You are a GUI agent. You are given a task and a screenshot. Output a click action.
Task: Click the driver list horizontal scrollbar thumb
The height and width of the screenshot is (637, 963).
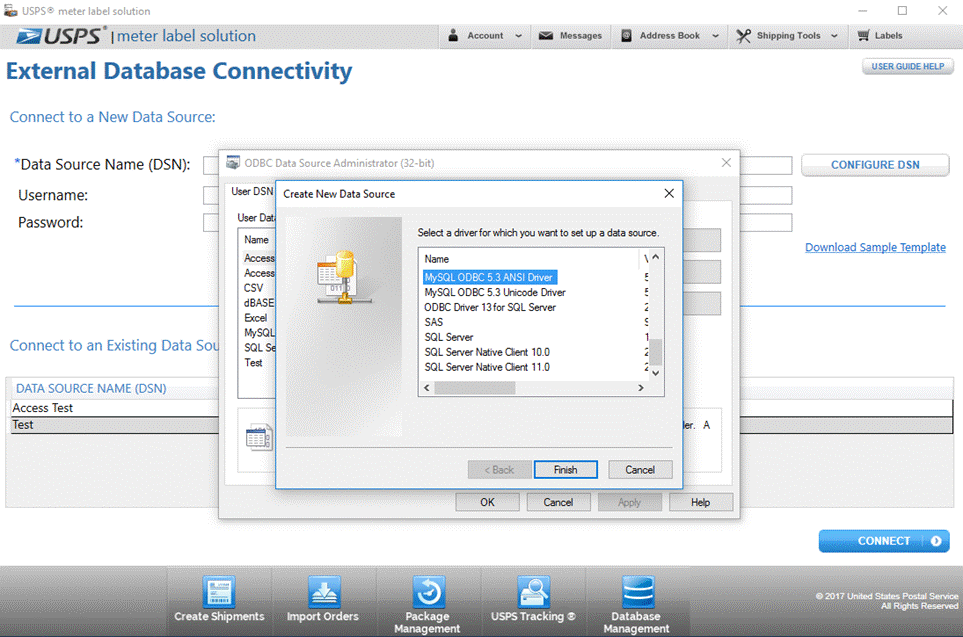[475, 388]
